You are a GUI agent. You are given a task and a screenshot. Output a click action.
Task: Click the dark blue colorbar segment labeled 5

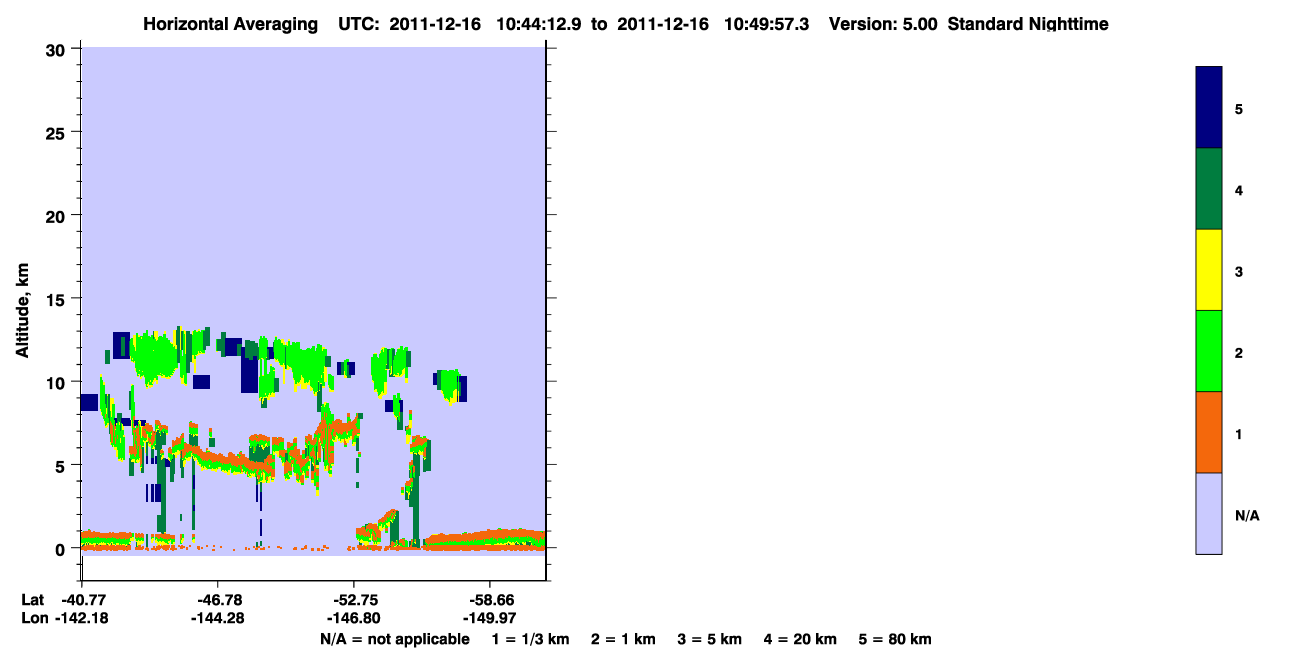[1209, 108]
